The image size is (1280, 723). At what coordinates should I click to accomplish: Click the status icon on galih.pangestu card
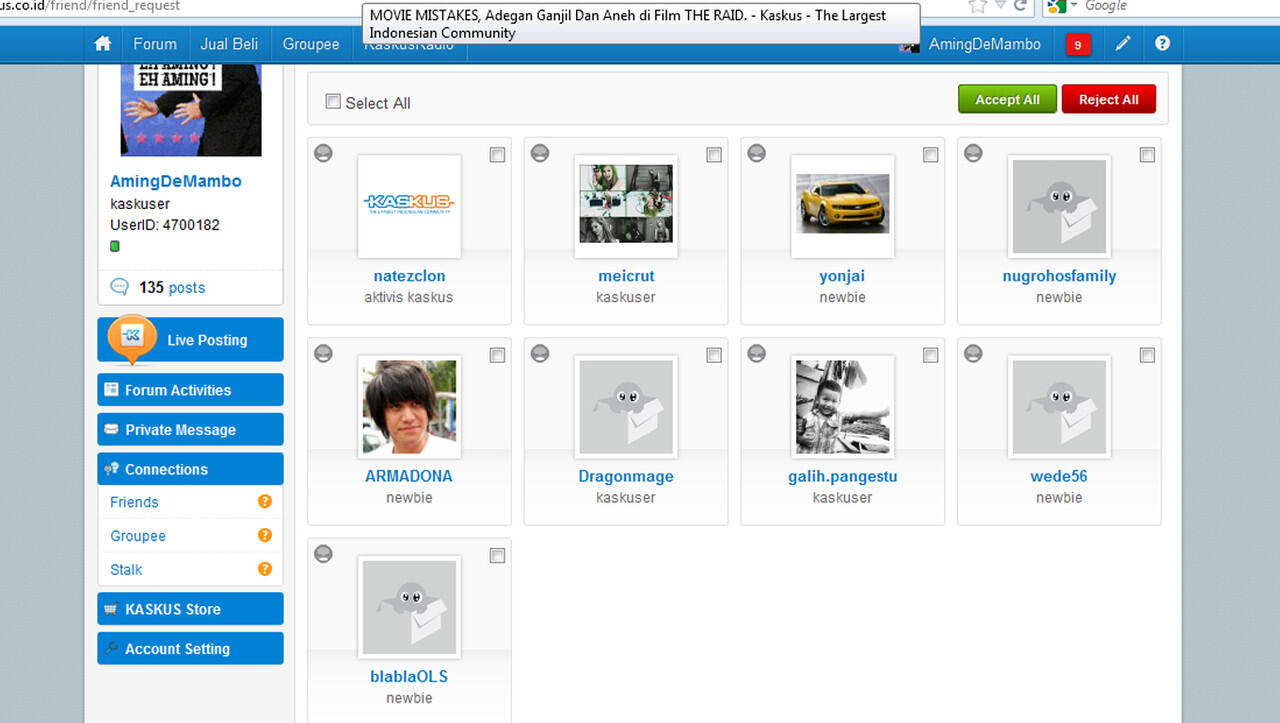pyautogui.click(x=757, y=353)
